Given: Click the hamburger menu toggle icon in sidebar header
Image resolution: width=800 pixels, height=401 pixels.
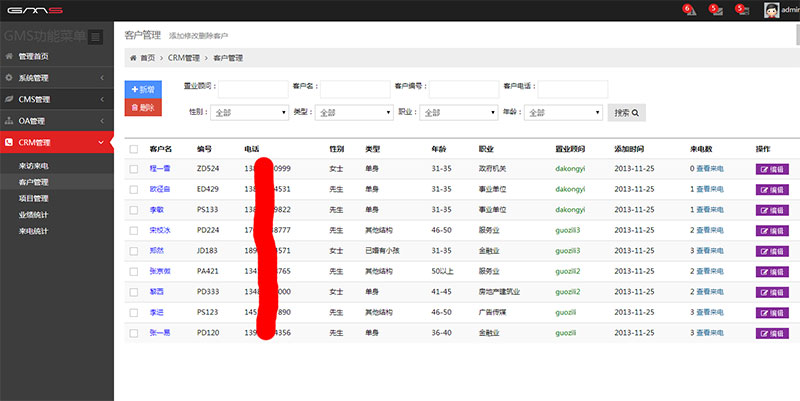Looking at the screenshot, I should click(95, 37).
